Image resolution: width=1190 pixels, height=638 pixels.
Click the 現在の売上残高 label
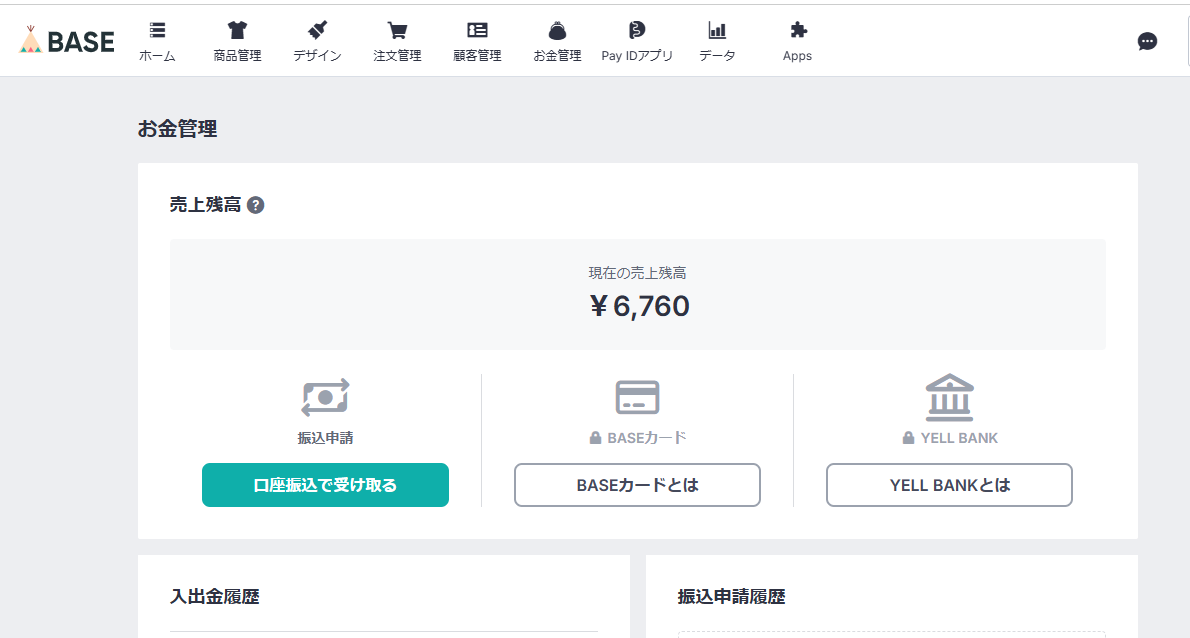coord(638,273)
